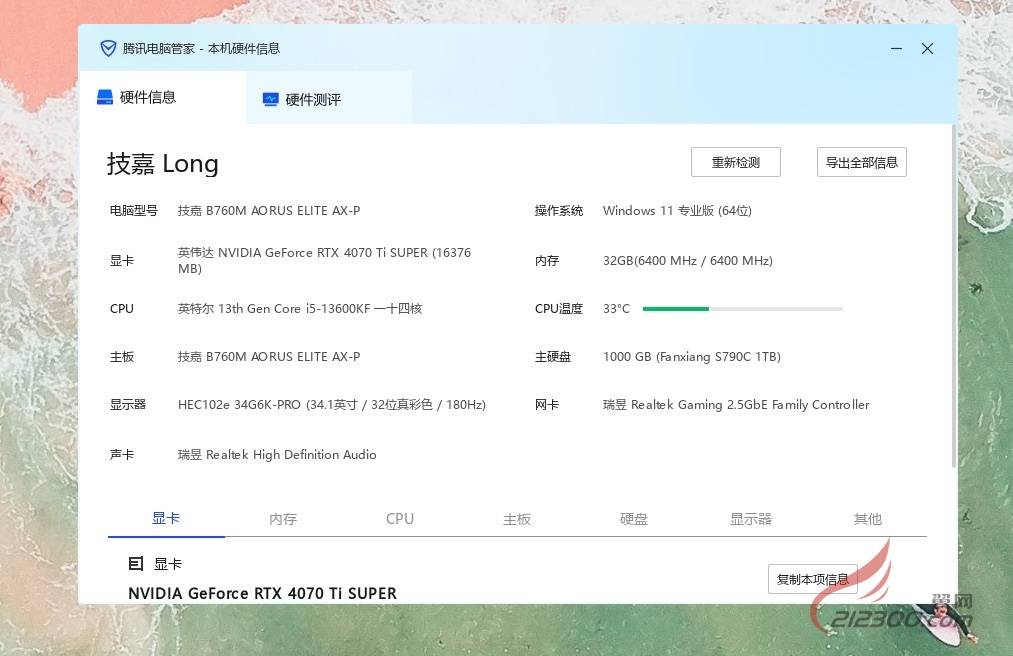This screenshot has width=1013, height=656.
Task: Click the 硬件测评 monitor icon
Action: click(271, 100)
